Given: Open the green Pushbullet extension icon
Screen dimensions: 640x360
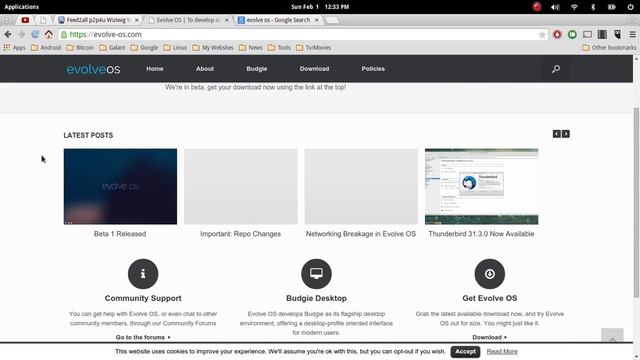Looking at the screenshot, I should [x=572, y=35].
